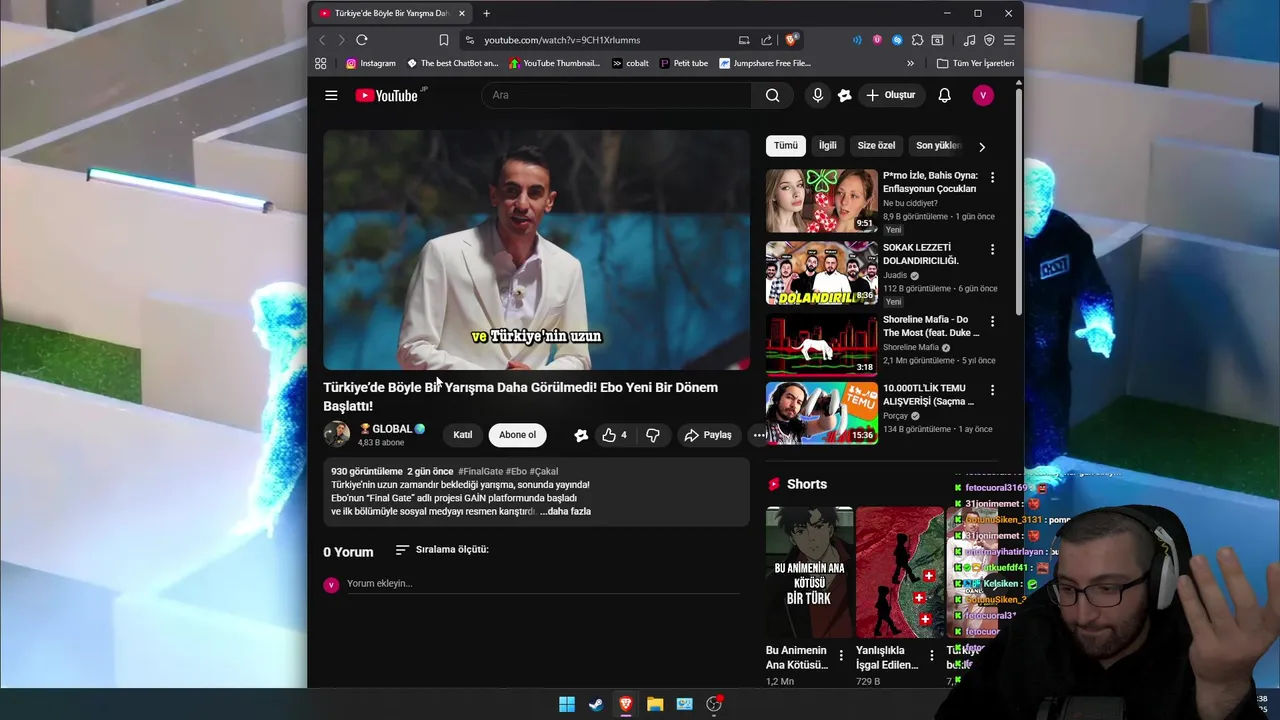Bookmark this page icon in toolbar
The image size is (1280, 720).
(x=443, y=40)
